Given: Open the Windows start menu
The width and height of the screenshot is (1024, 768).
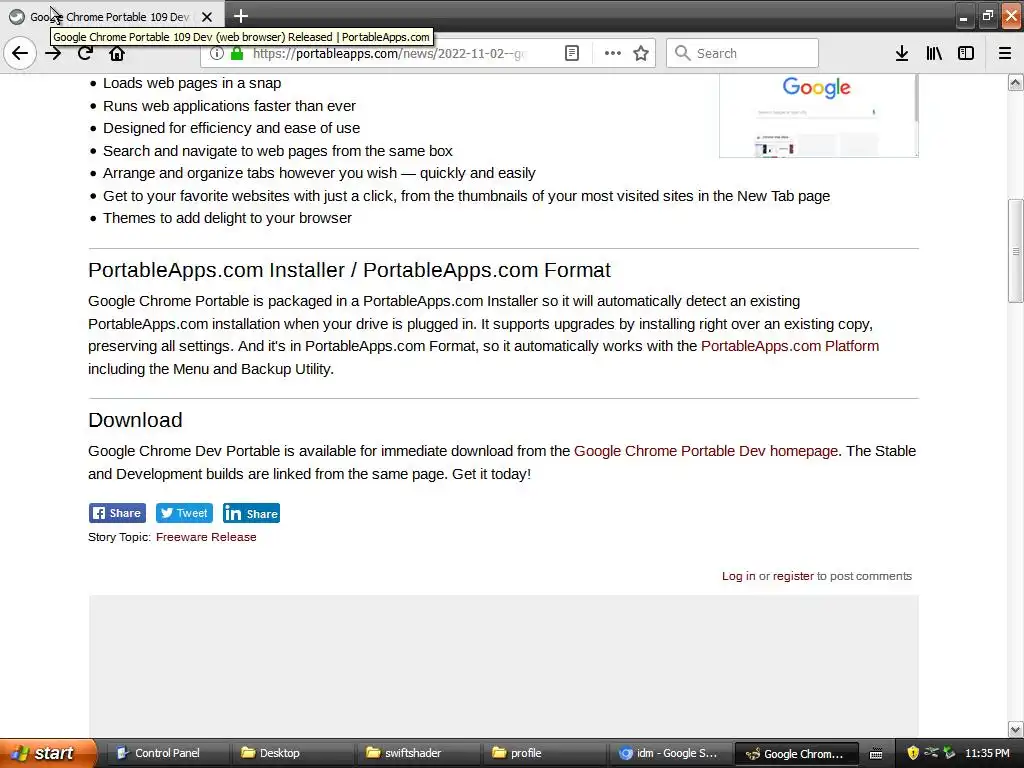Looking at the screenshot, I should [47, 753].
